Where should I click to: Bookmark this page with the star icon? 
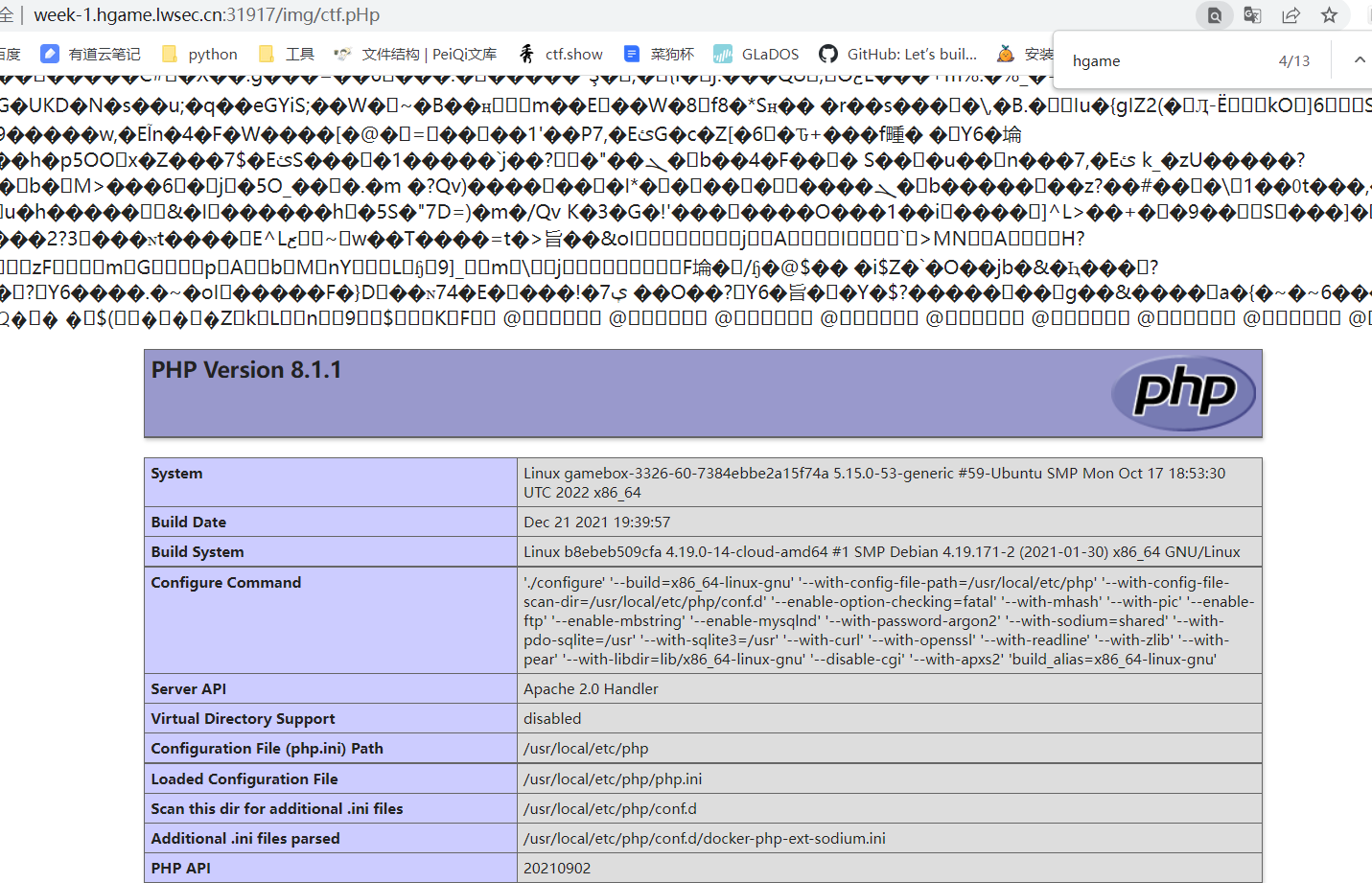tap(1329, 15)
